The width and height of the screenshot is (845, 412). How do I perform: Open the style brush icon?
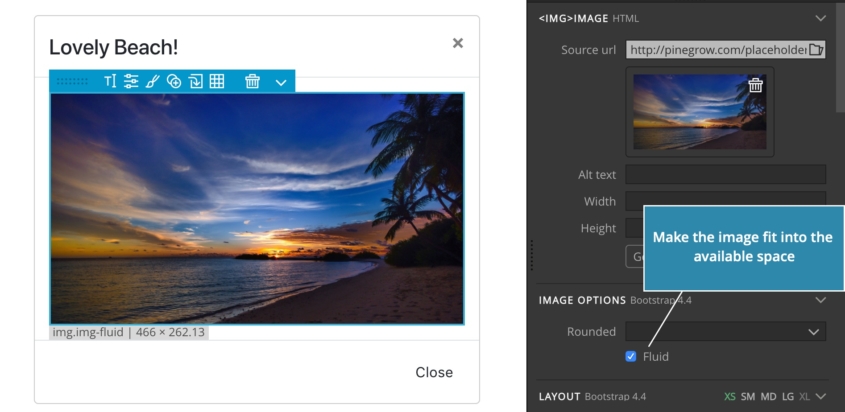[x=153, y=81]
